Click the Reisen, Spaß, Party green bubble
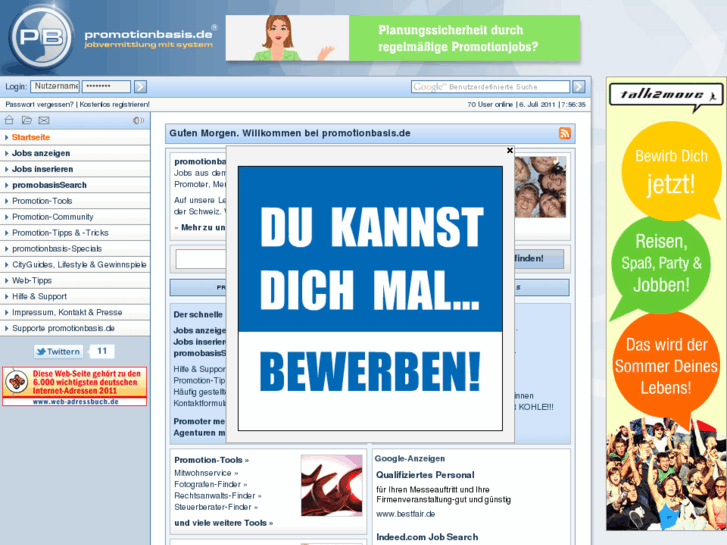The image size is (727, 545). tap(661, 264)
